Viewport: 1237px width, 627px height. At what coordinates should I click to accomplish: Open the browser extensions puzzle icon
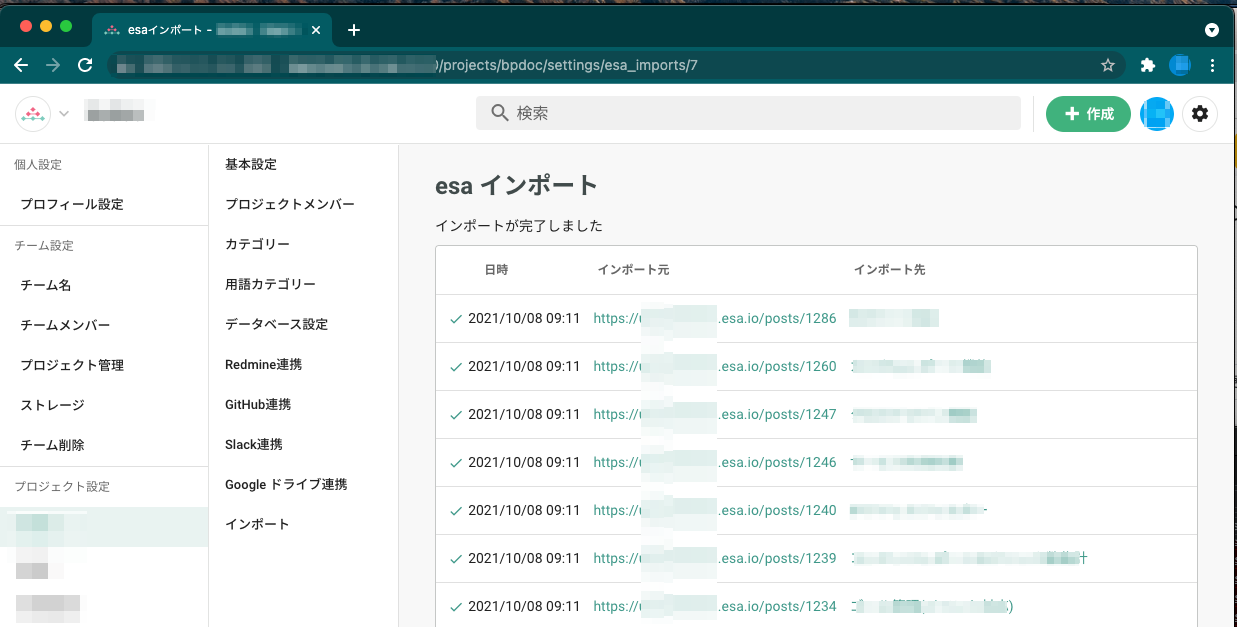pos(1148,65)
